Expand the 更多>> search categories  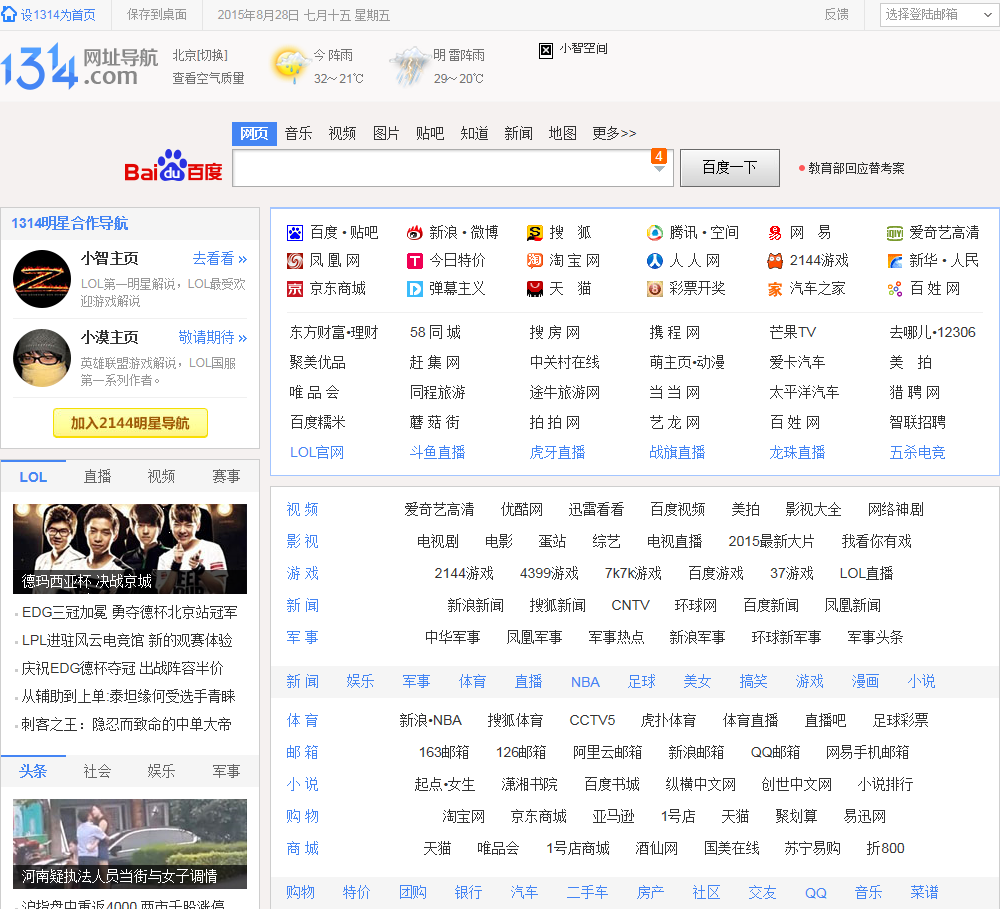pos(614,133)
